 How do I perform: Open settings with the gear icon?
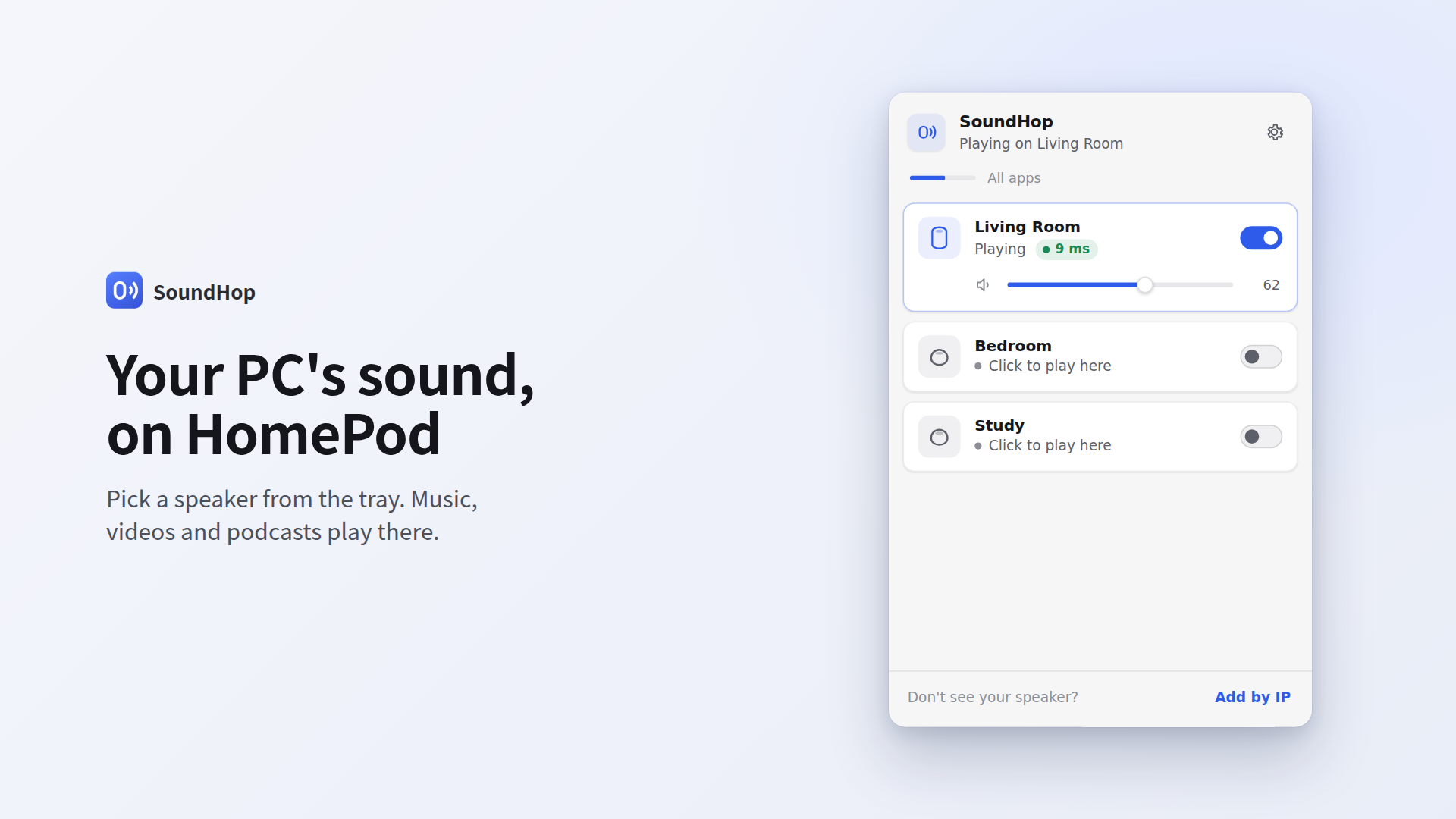point(1275,132)
